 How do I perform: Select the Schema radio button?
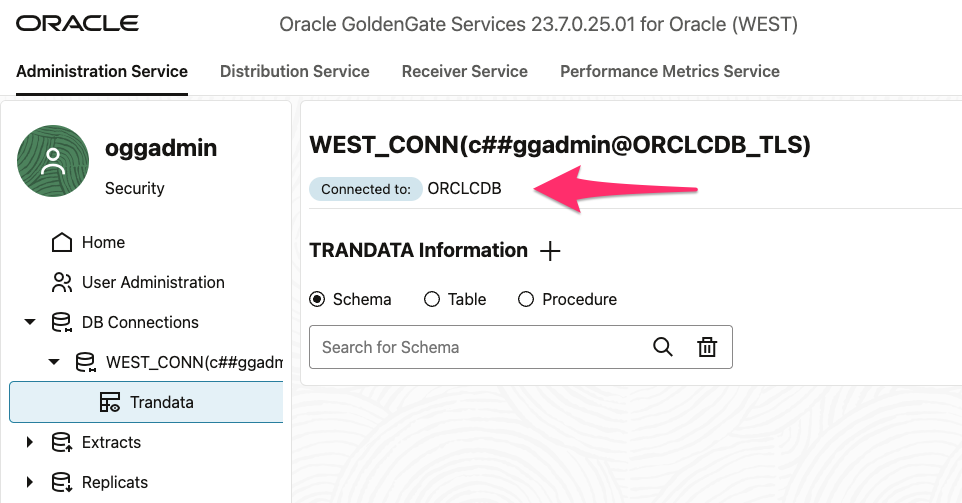click(x=318, y=299)
